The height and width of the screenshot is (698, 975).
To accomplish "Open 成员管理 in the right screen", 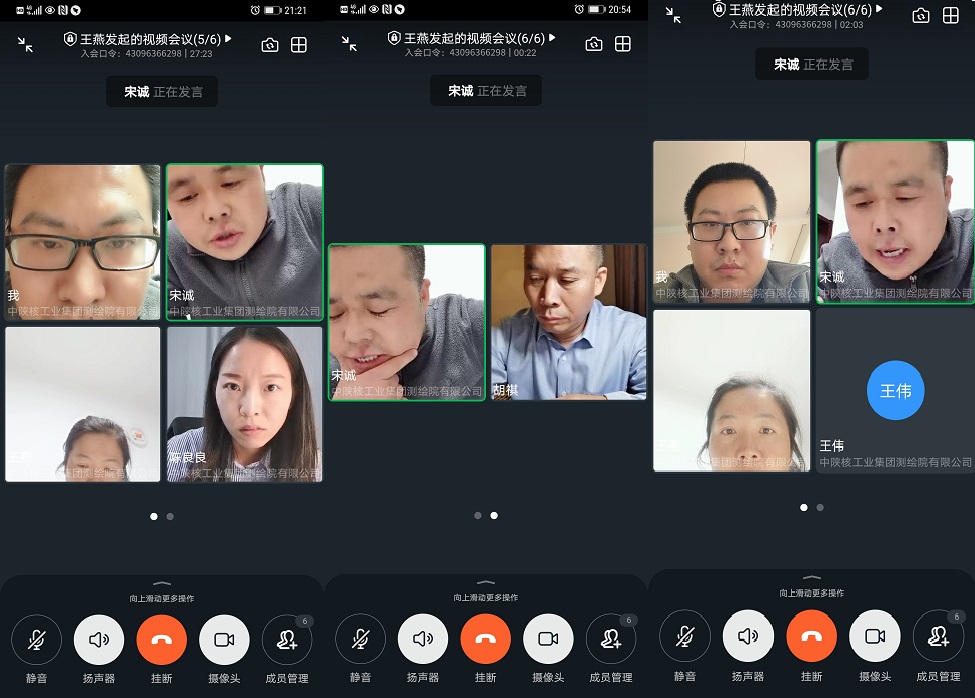I will click(x=938, y=636).
